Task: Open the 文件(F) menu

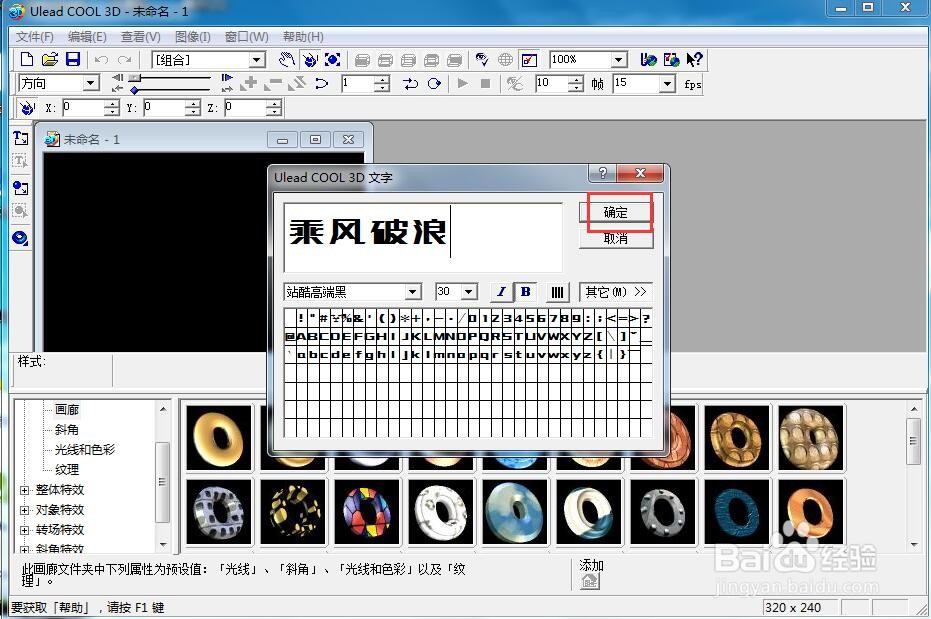Action: point(34,37)
